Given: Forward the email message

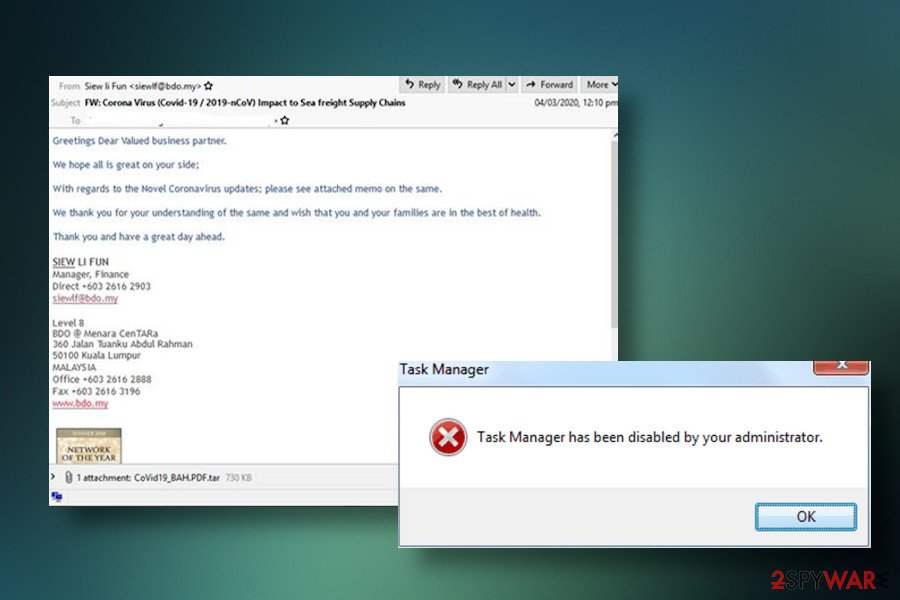Looking at the screenshot, I should pyautogui.click(x=550, y=84).
